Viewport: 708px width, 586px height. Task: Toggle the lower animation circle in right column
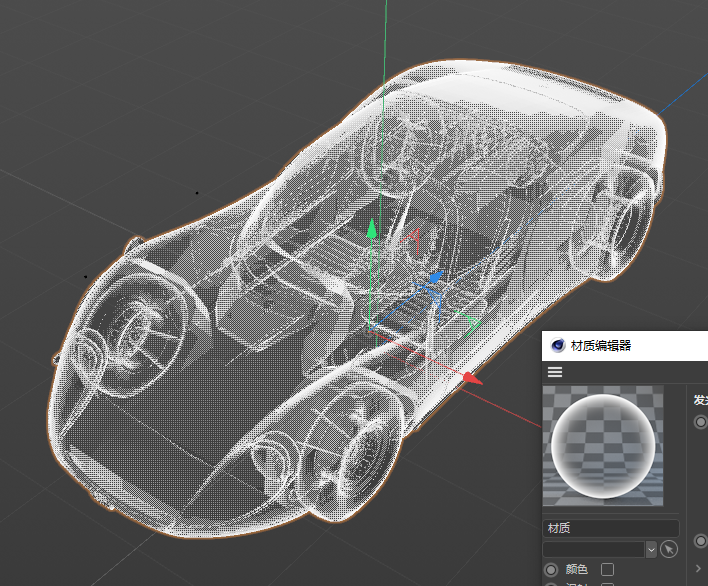(x=701, y=541)
